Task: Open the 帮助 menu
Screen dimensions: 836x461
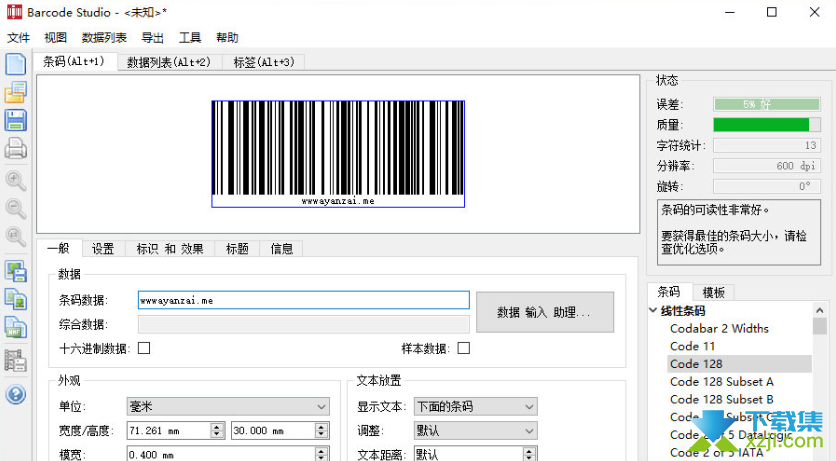Action: coord(227,38)
